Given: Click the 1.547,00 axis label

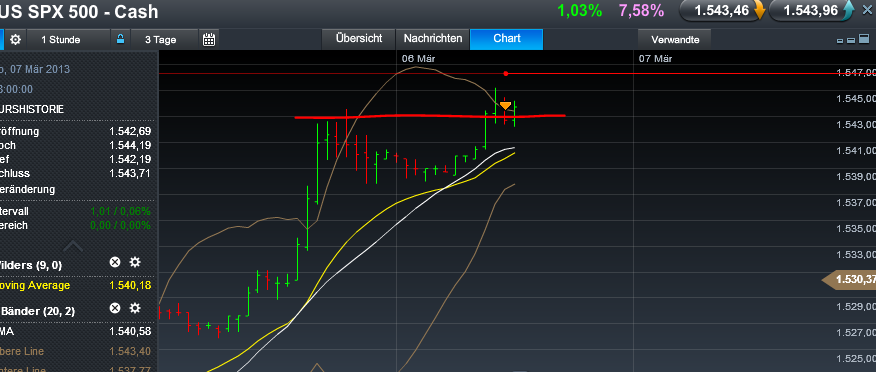Looking at the screenshot, I should click(856, 73).
